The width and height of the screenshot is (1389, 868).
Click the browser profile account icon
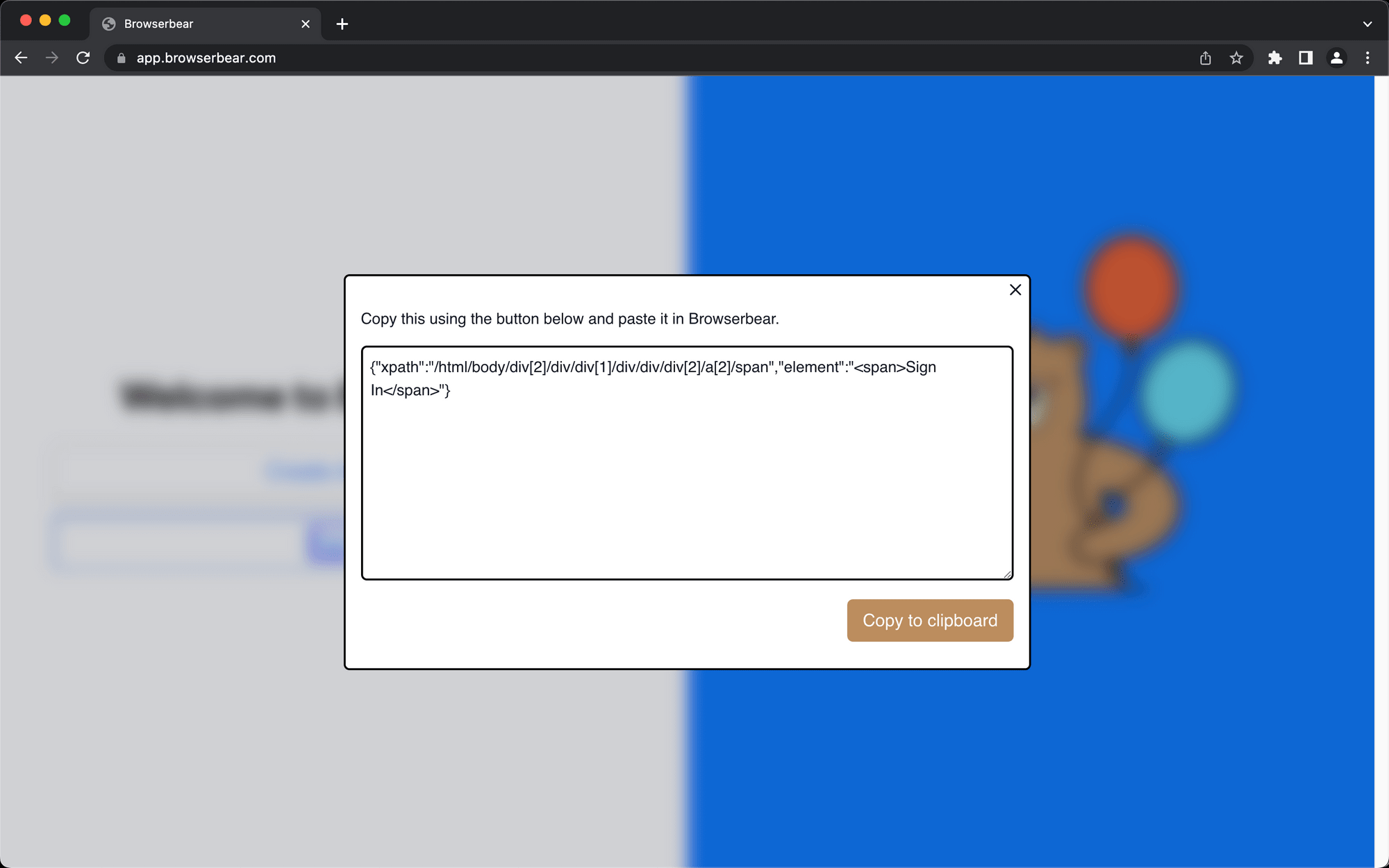[1337, 58]
